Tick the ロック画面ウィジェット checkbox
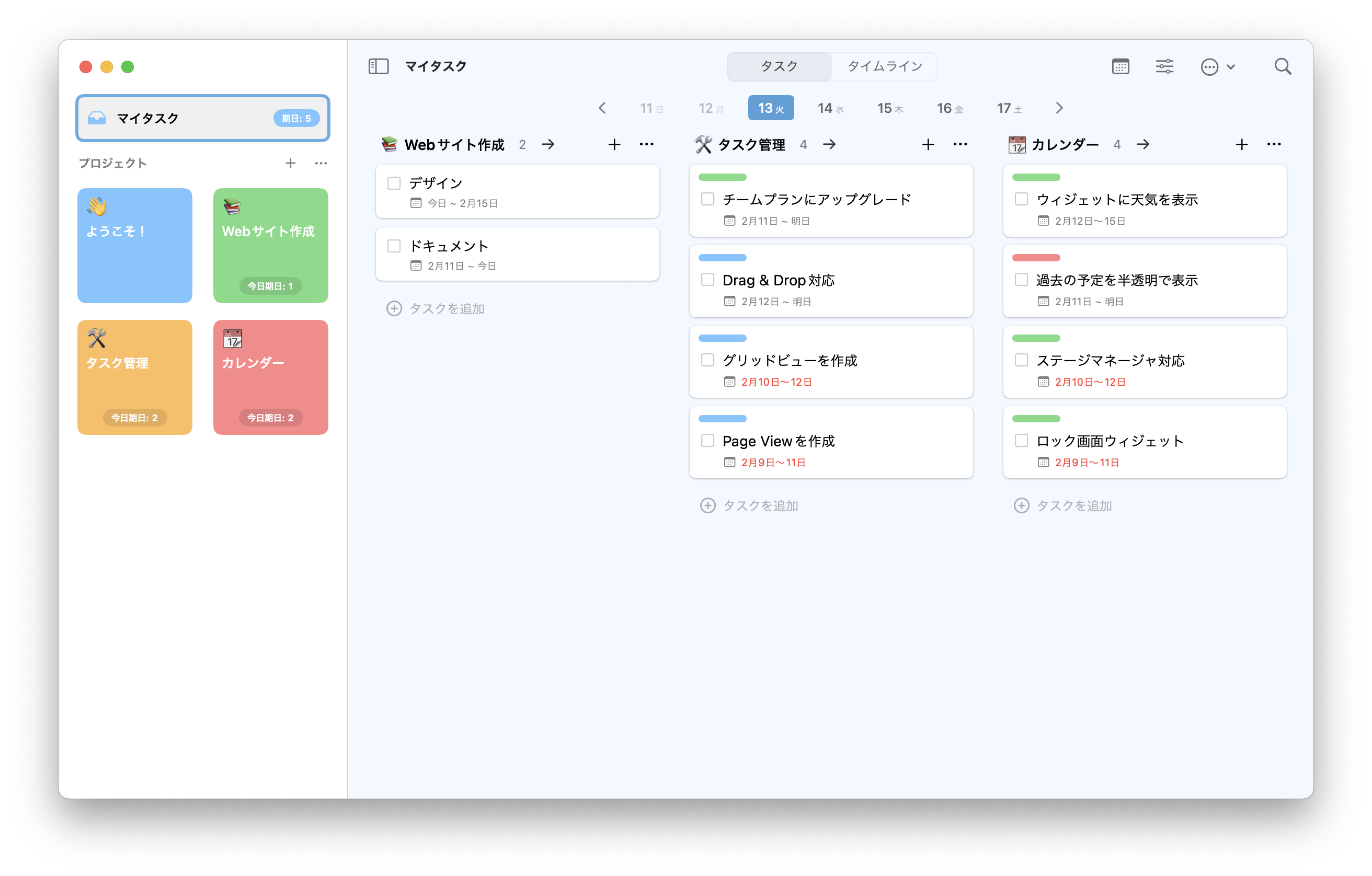The height and width of the screenshot is (876, 1372). 1021,441
